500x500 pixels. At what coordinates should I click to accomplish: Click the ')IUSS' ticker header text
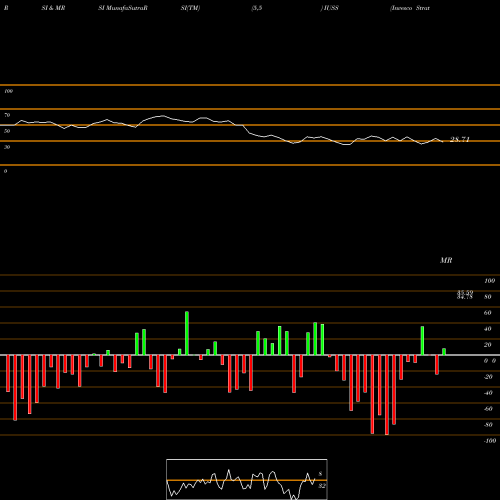(x=329, y=8)
